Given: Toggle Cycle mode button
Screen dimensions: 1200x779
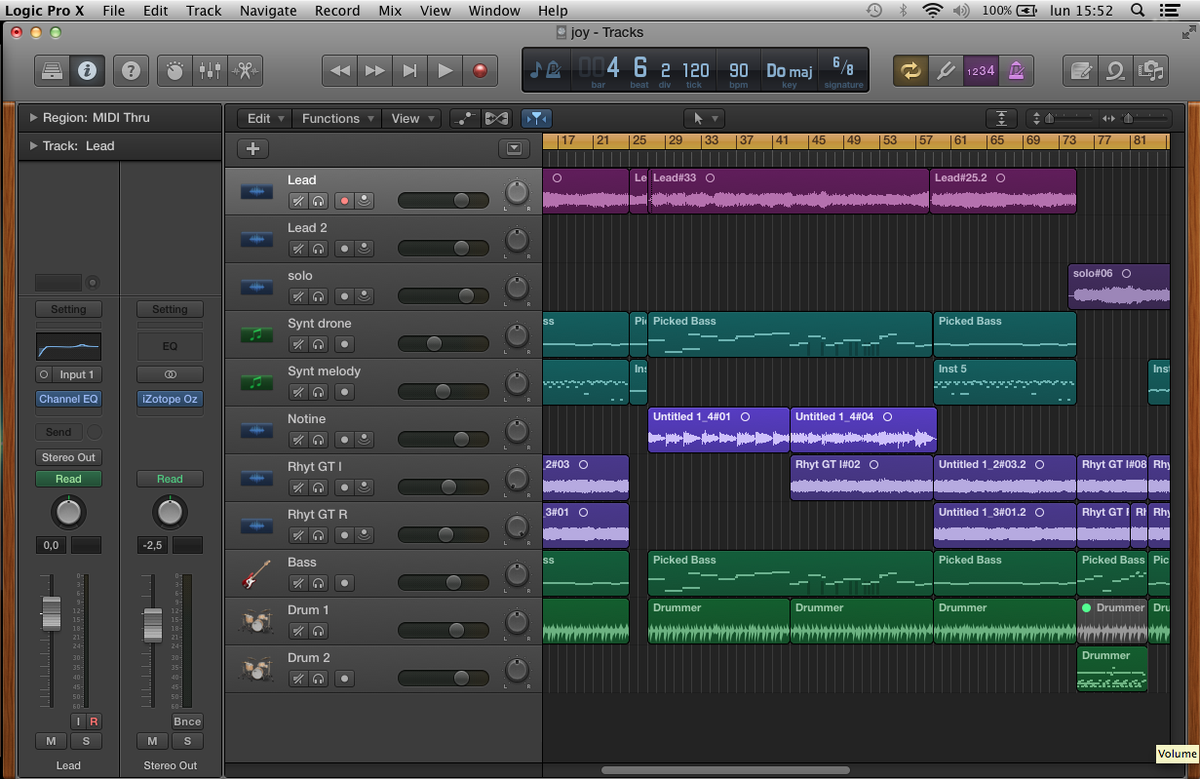Looking at the screenshot, I should click(x=910, y=71).
